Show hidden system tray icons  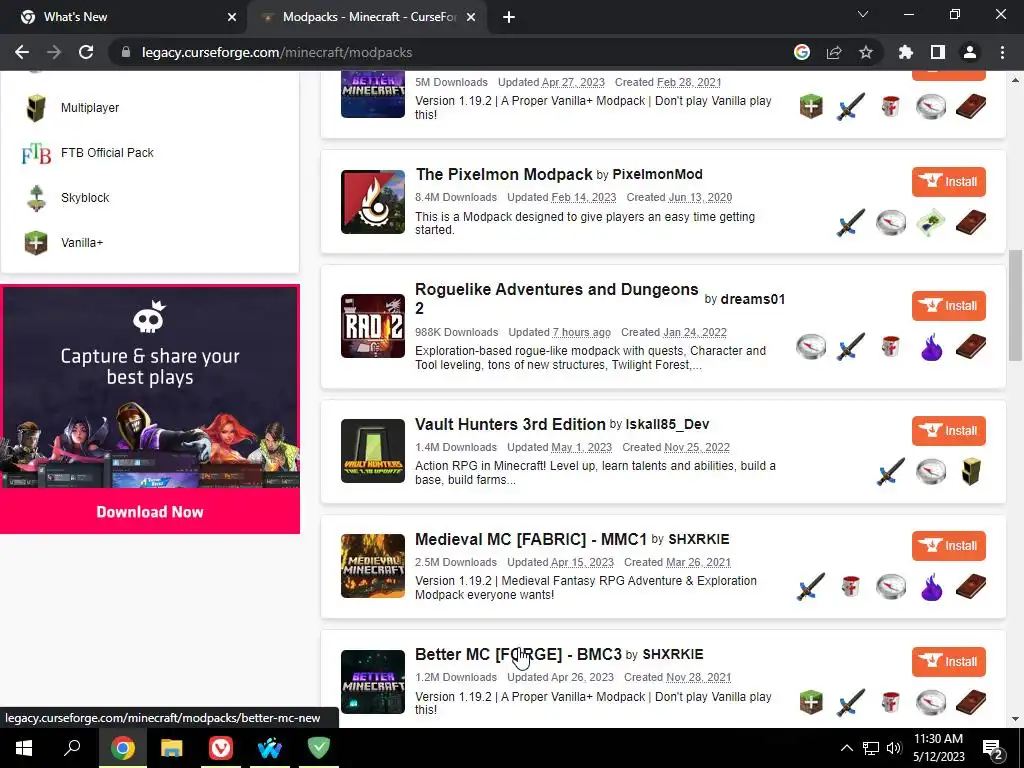coord(846,748)
